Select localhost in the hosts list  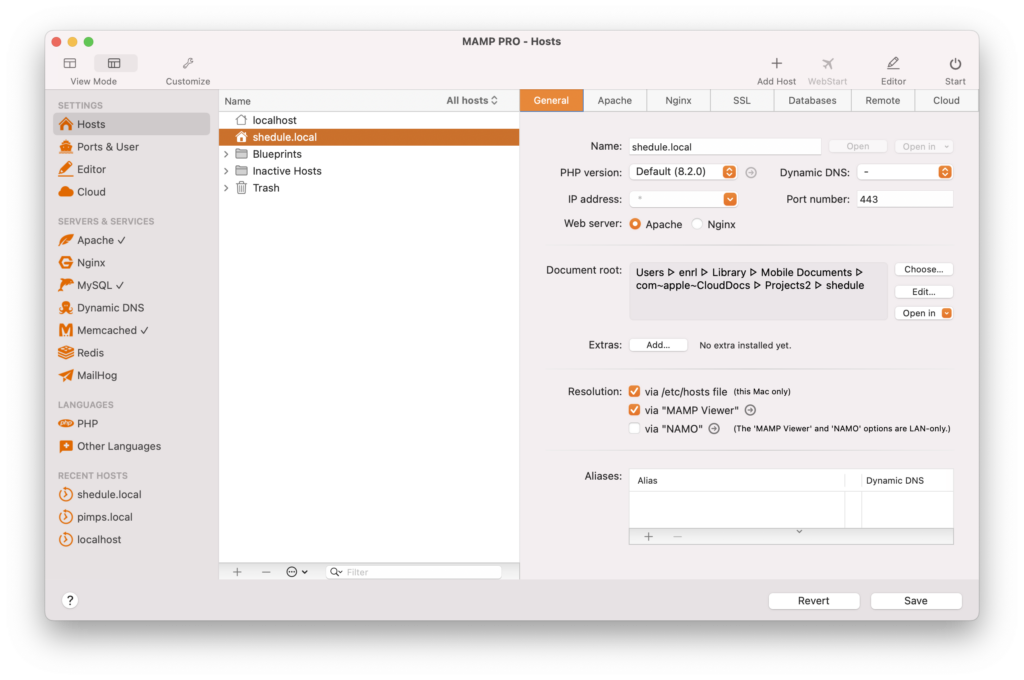tap(369, 120)
